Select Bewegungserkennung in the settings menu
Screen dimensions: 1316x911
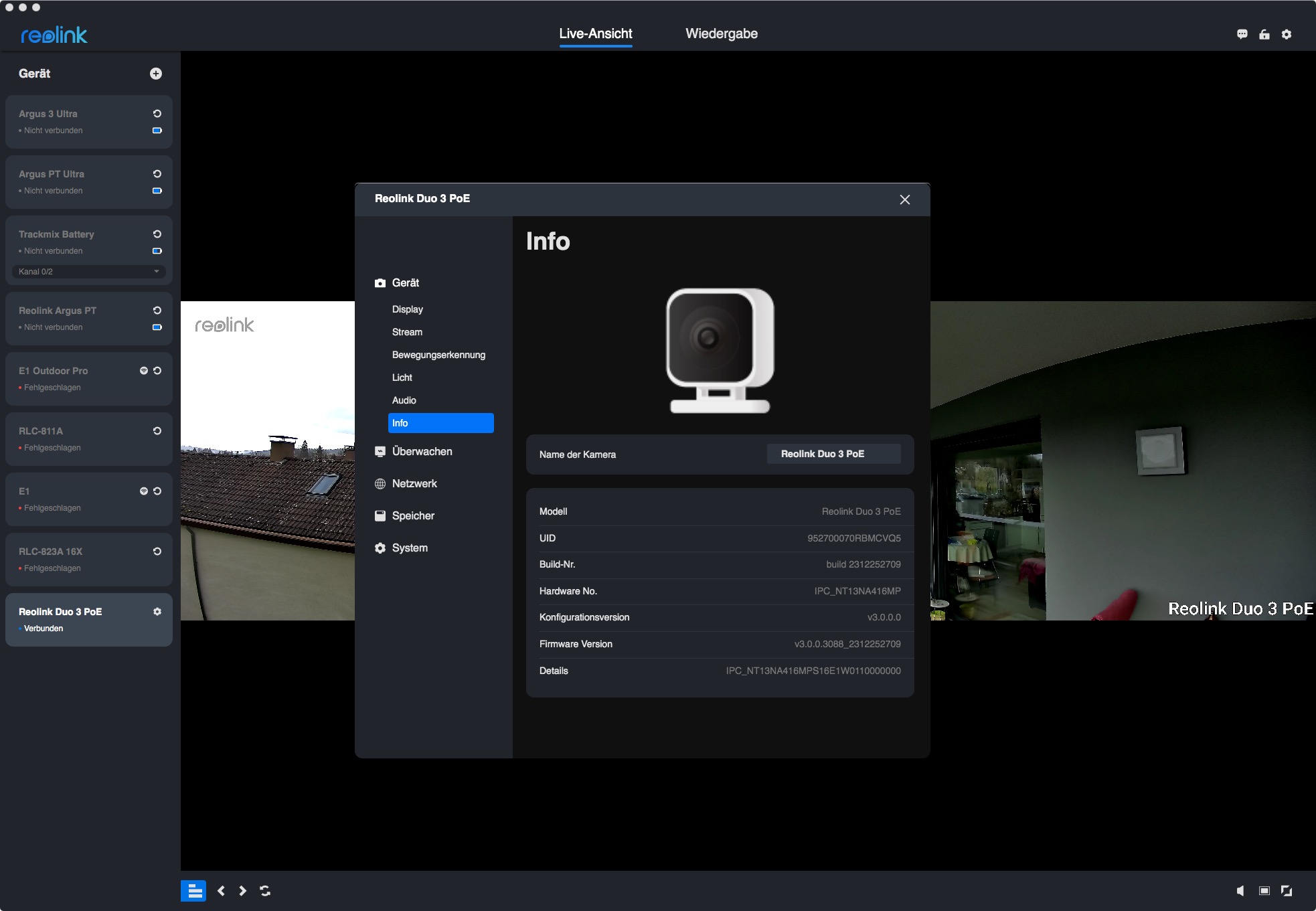[x=438, y=355]
